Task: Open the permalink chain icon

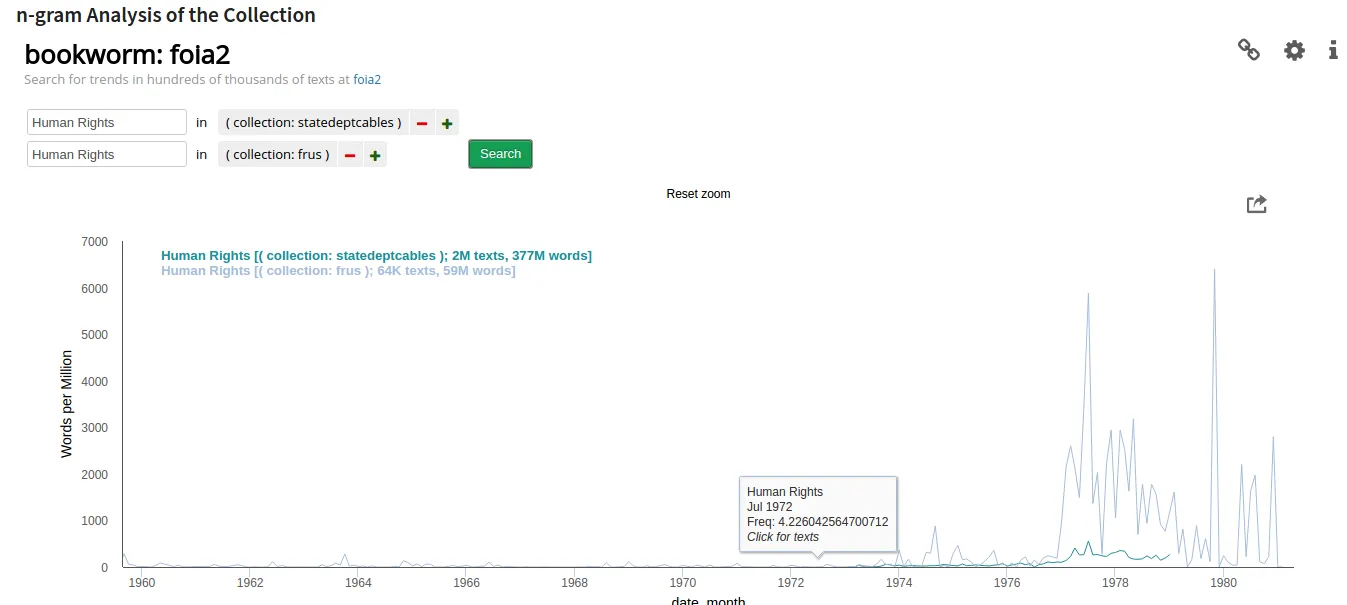Action: [1249, 50]
